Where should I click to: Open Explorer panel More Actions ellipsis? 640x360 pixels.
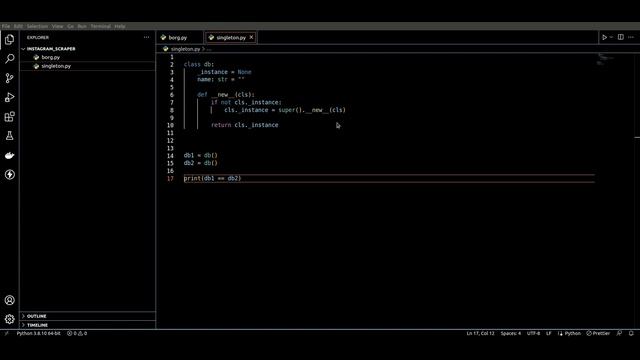(147, 37)
